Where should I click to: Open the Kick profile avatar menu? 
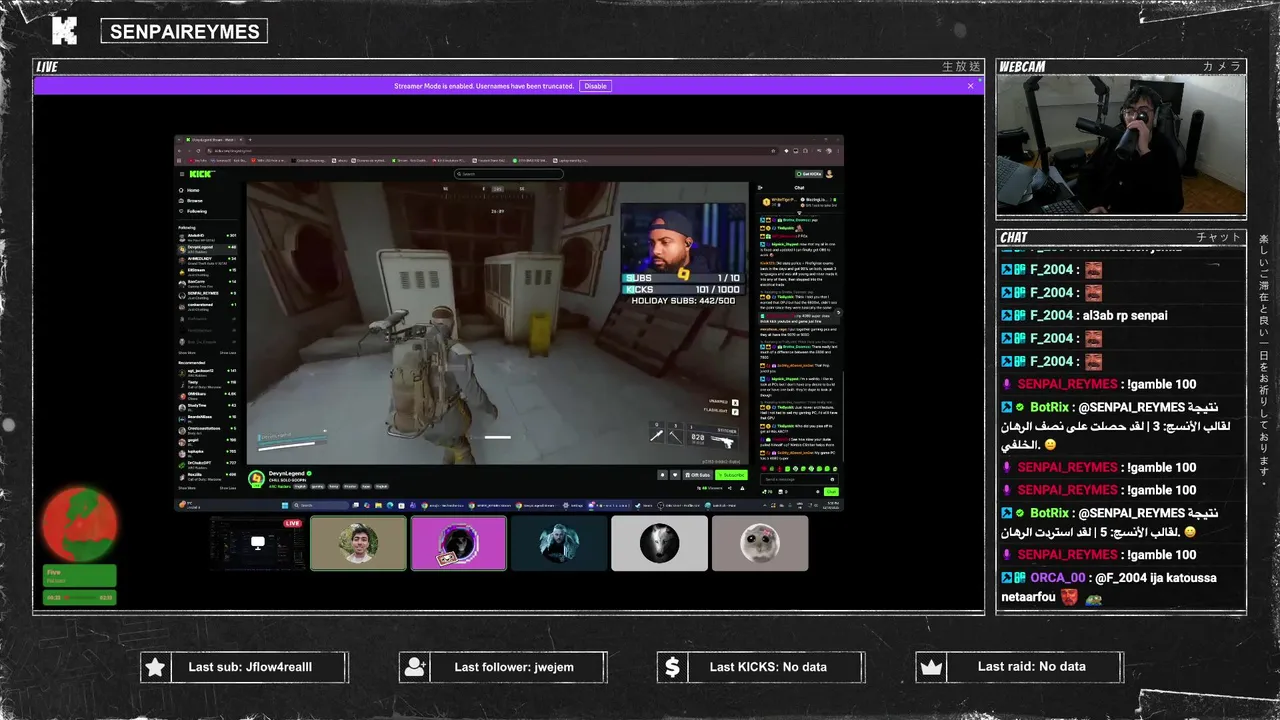pyautogui.click(x=829, y=174)
